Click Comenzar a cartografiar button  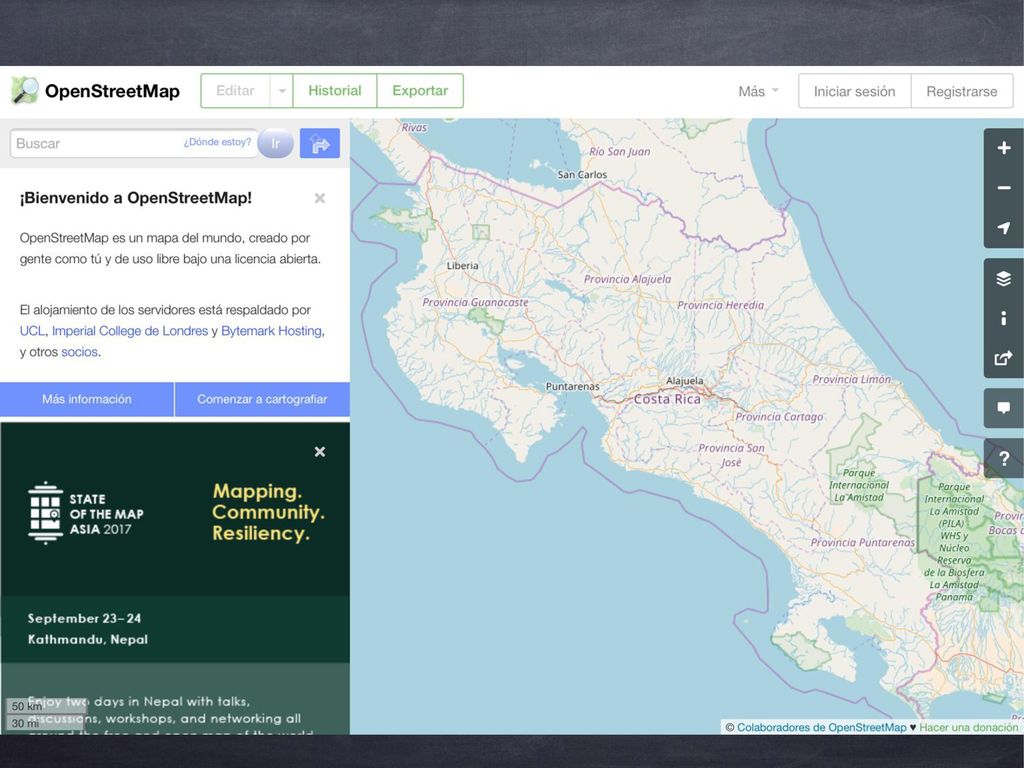[x=263, y=399]
